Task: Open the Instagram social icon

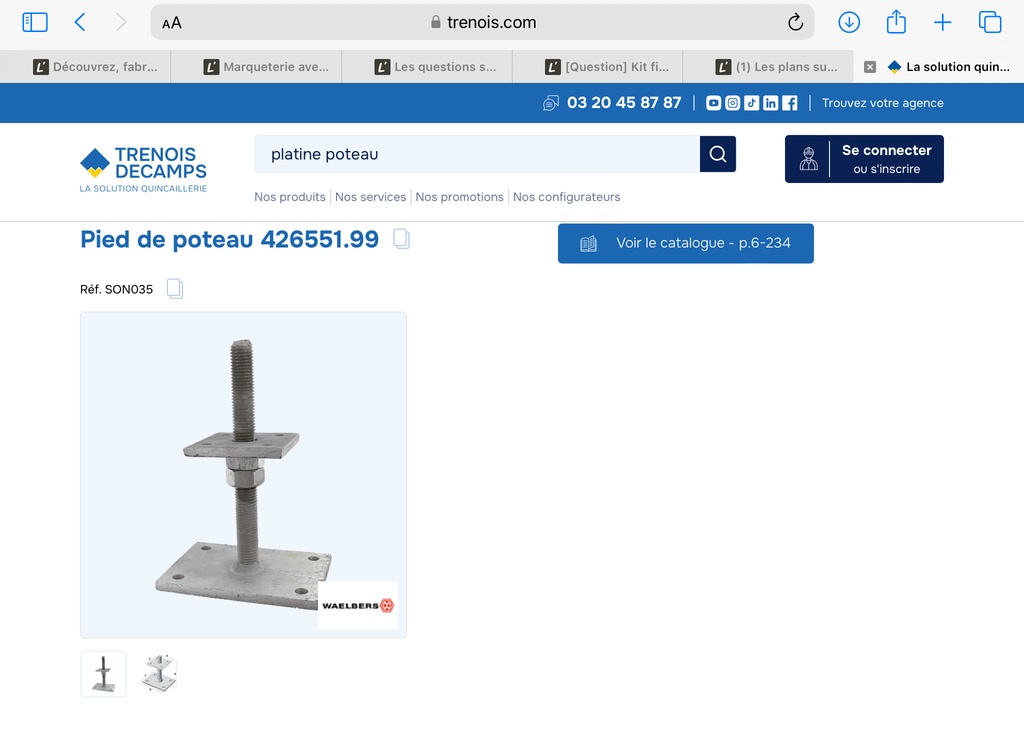Action: tap(733, 103)
